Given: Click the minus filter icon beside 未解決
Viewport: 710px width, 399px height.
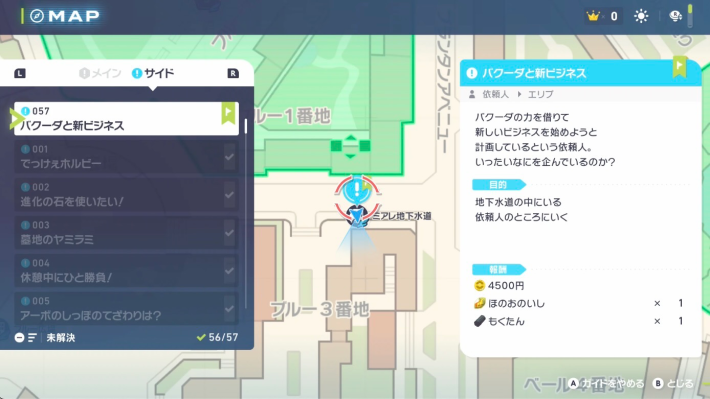Looking at the screenshot, I should [x=19, y=338].
